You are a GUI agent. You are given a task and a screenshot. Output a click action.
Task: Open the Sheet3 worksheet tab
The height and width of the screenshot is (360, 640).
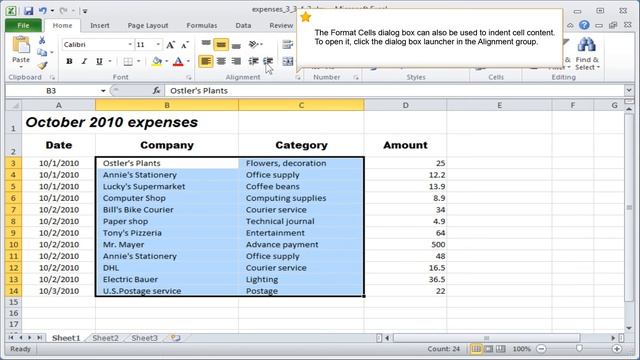[x=144, y=338]
